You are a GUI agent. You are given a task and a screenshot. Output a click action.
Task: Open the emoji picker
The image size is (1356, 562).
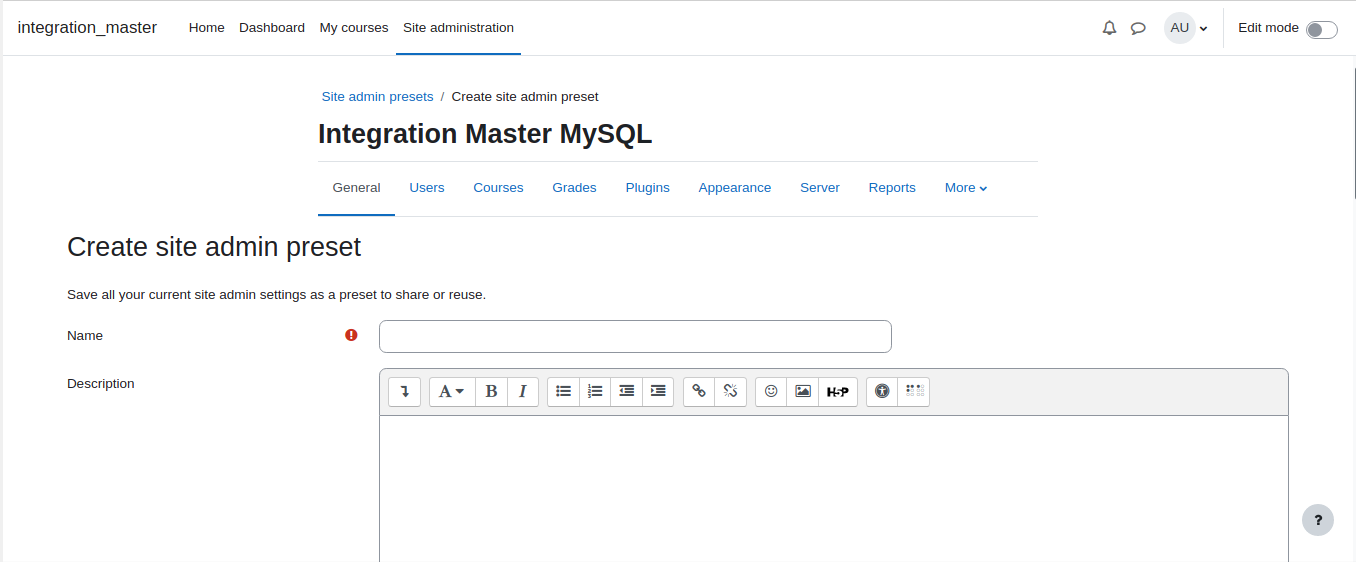[771, 392]
